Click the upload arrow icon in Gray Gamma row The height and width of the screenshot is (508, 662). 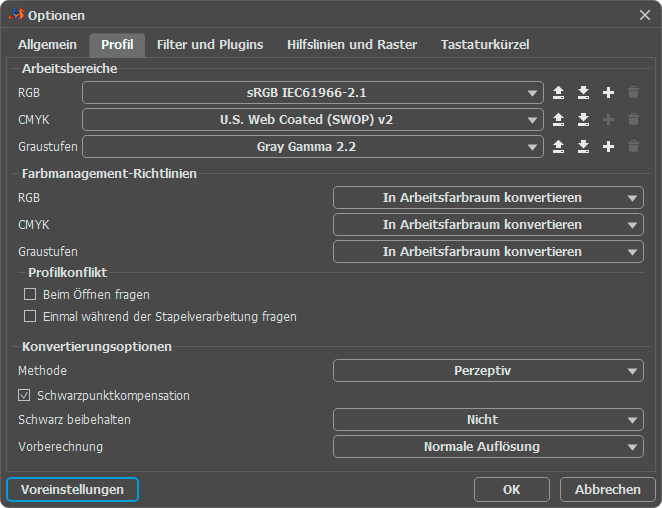[558, 147]
